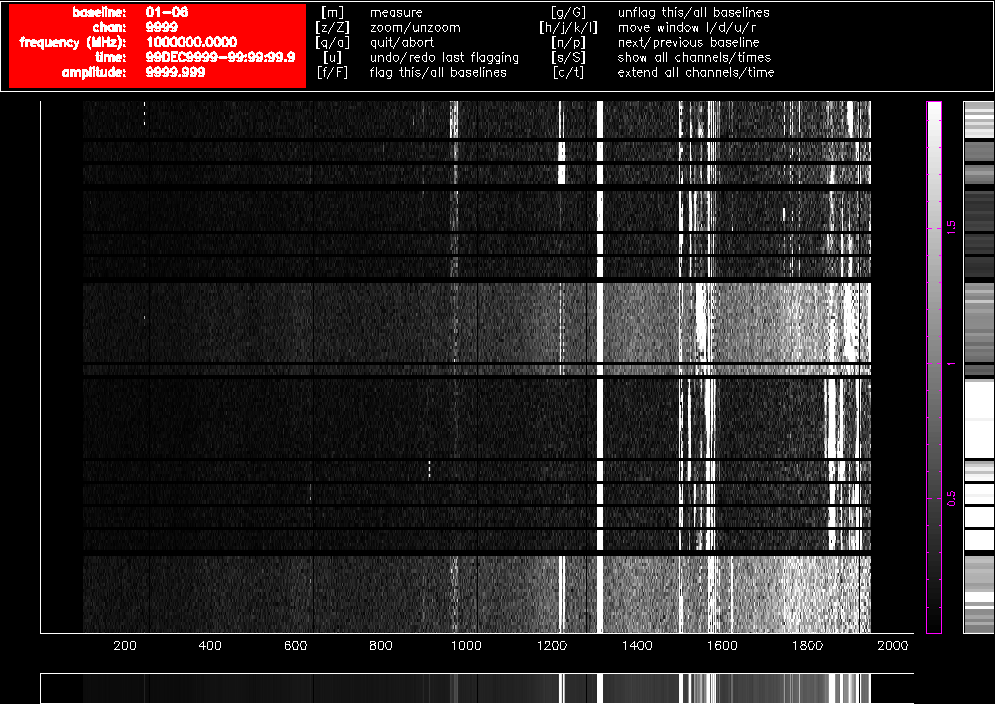
Task: Click the baseline 01-06 readout
Action: pyautogui.click(x=166, y=13)
